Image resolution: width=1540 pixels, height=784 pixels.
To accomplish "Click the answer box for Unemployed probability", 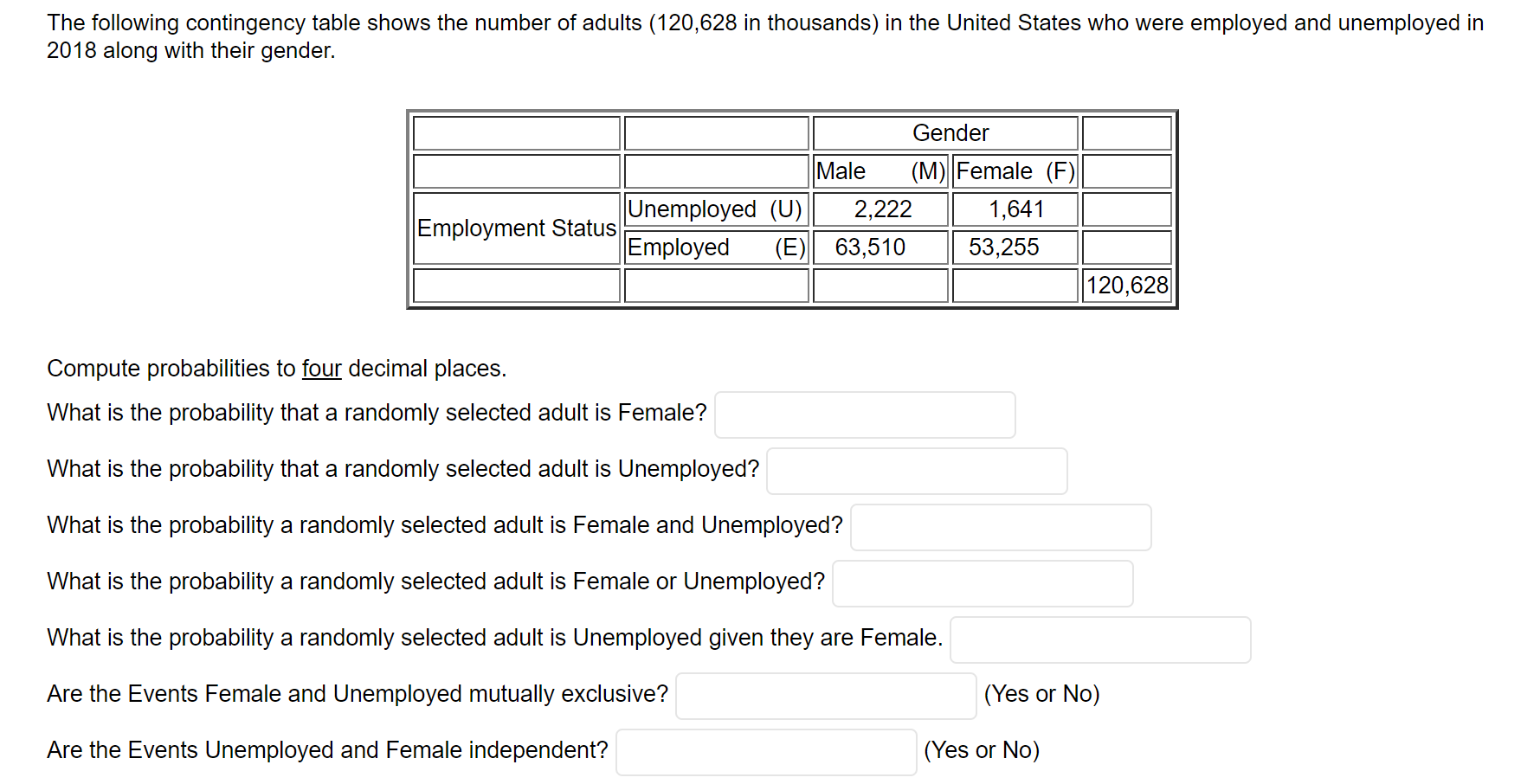I will [916, 471].
